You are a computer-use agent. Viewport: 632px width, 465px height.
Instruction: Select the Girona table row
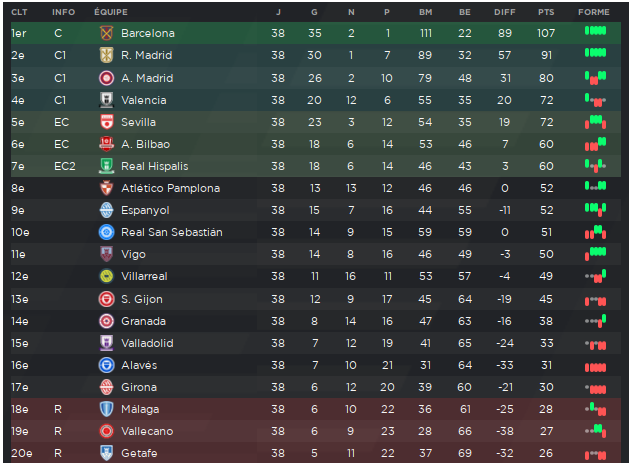316,387
